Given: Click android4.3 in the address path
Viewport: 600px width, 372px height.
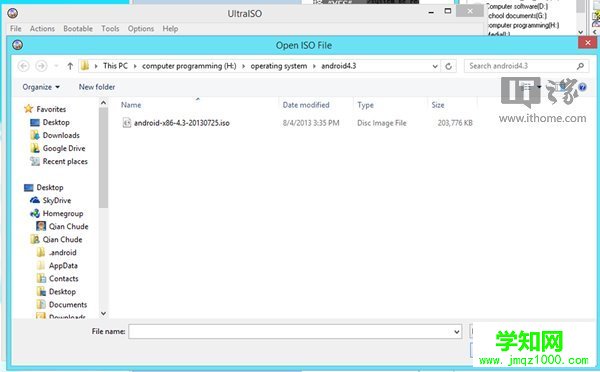Looking at the screenshot, I should point(339,66).
